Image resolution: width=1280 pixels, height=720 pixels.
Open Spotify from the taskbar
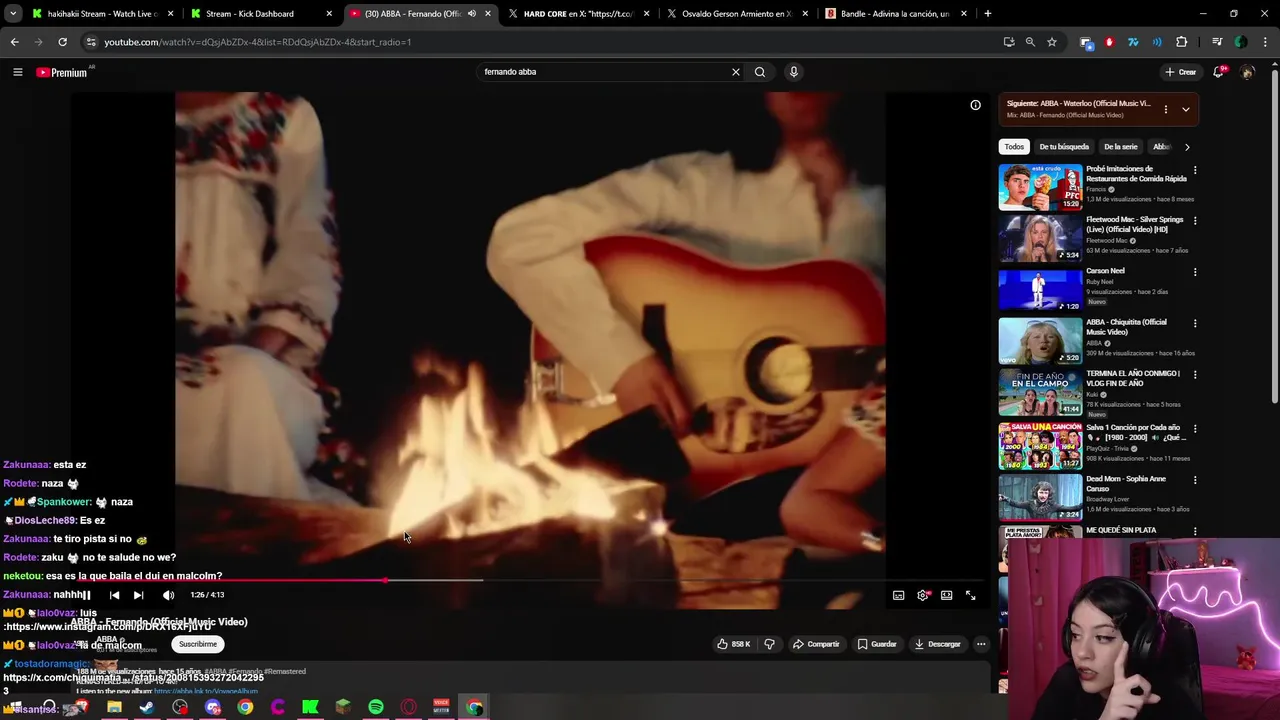click(x=375, y=707)
